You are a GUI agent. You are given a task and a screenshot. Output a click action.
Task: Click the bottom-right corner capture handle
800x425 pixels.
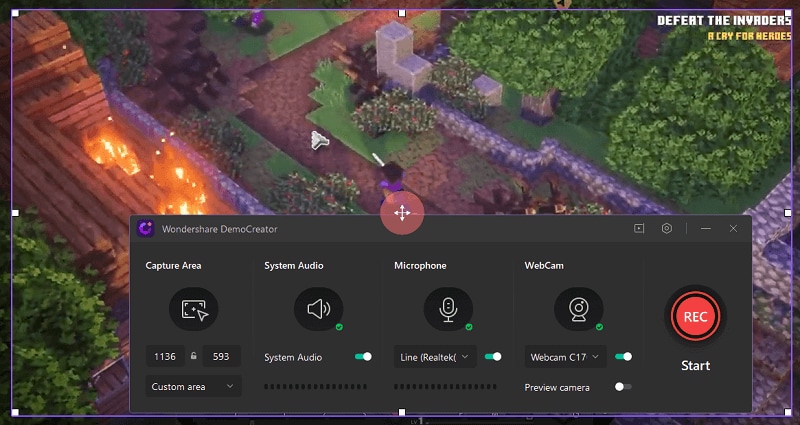[x=789, y=412]
